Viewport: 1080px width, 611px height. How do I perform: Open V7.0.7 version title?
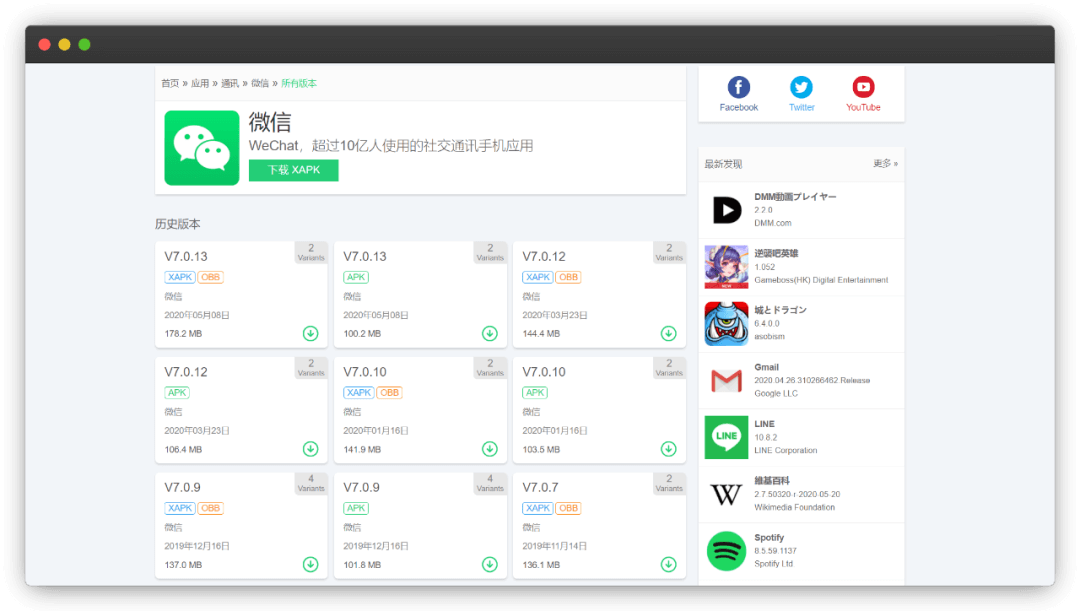540,487
